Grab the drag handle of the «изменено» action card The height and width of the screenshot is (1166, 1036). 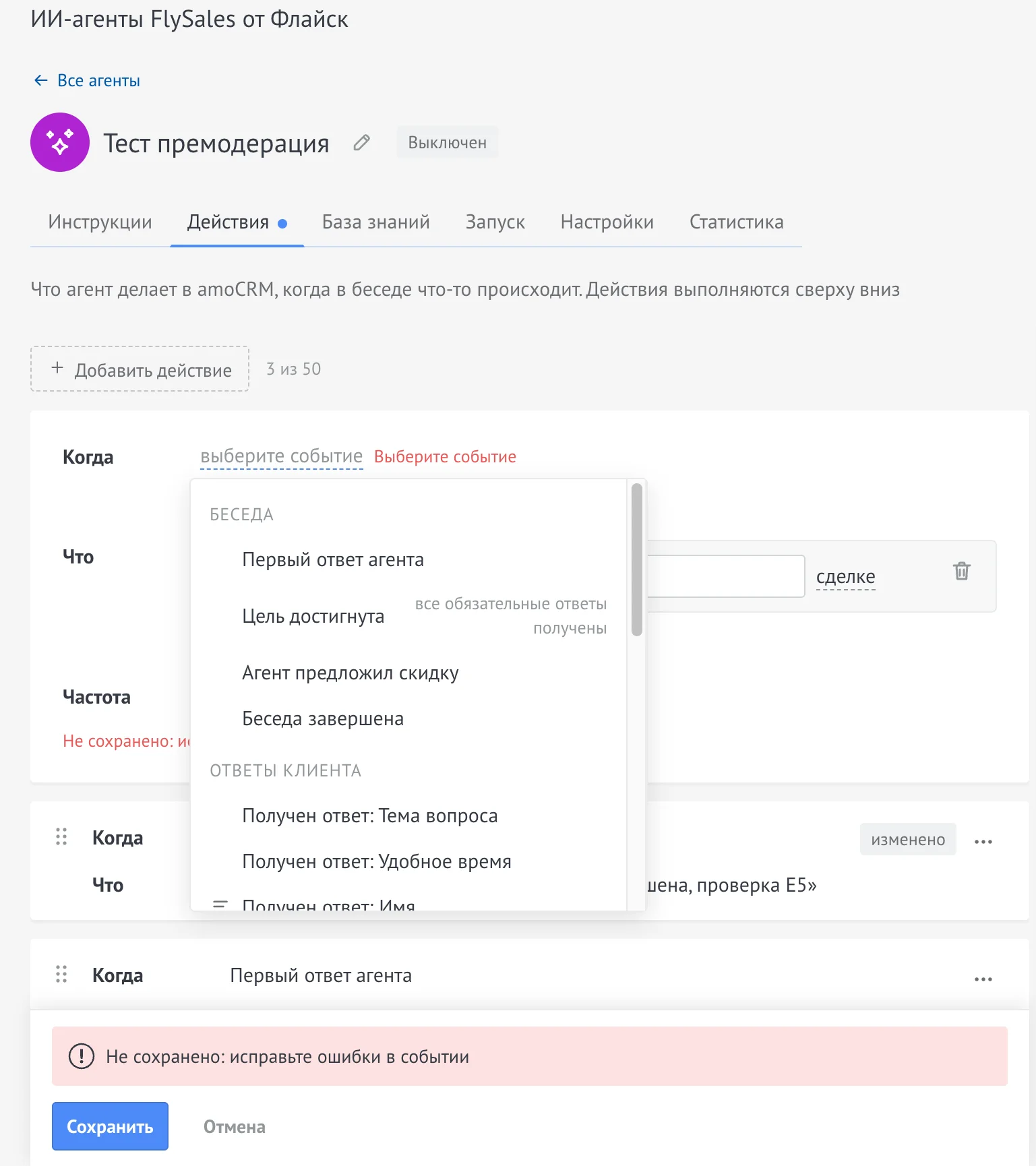[61, 836]
